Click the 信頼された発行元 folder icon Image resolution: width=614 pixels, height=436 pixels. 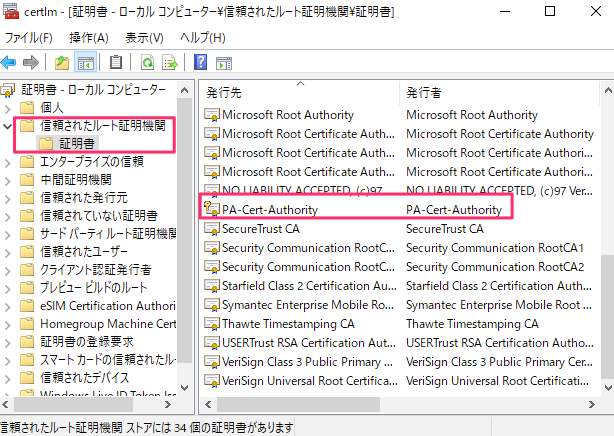(x=27, y=198)
